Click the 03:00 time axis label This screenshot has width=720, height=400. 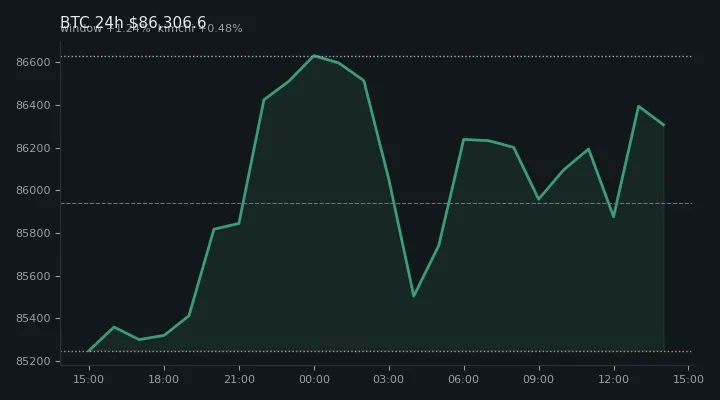coord(388,379)
